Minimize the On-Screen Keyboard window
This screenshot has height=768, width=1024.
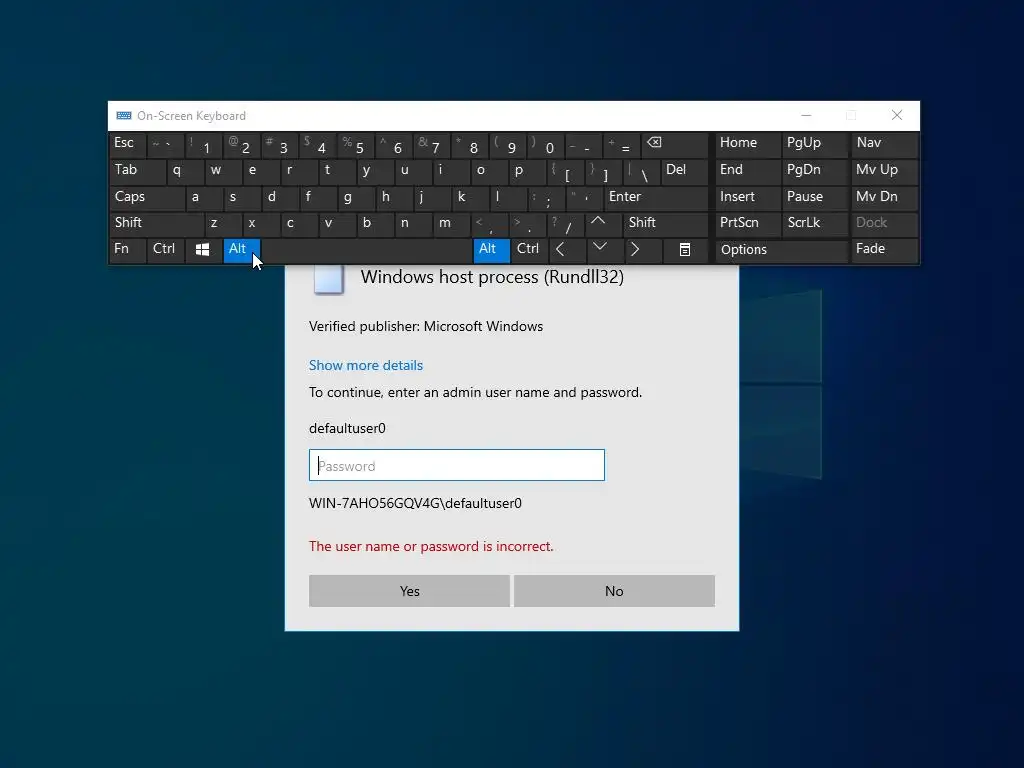pyautogui.click(x=807, y=115)
